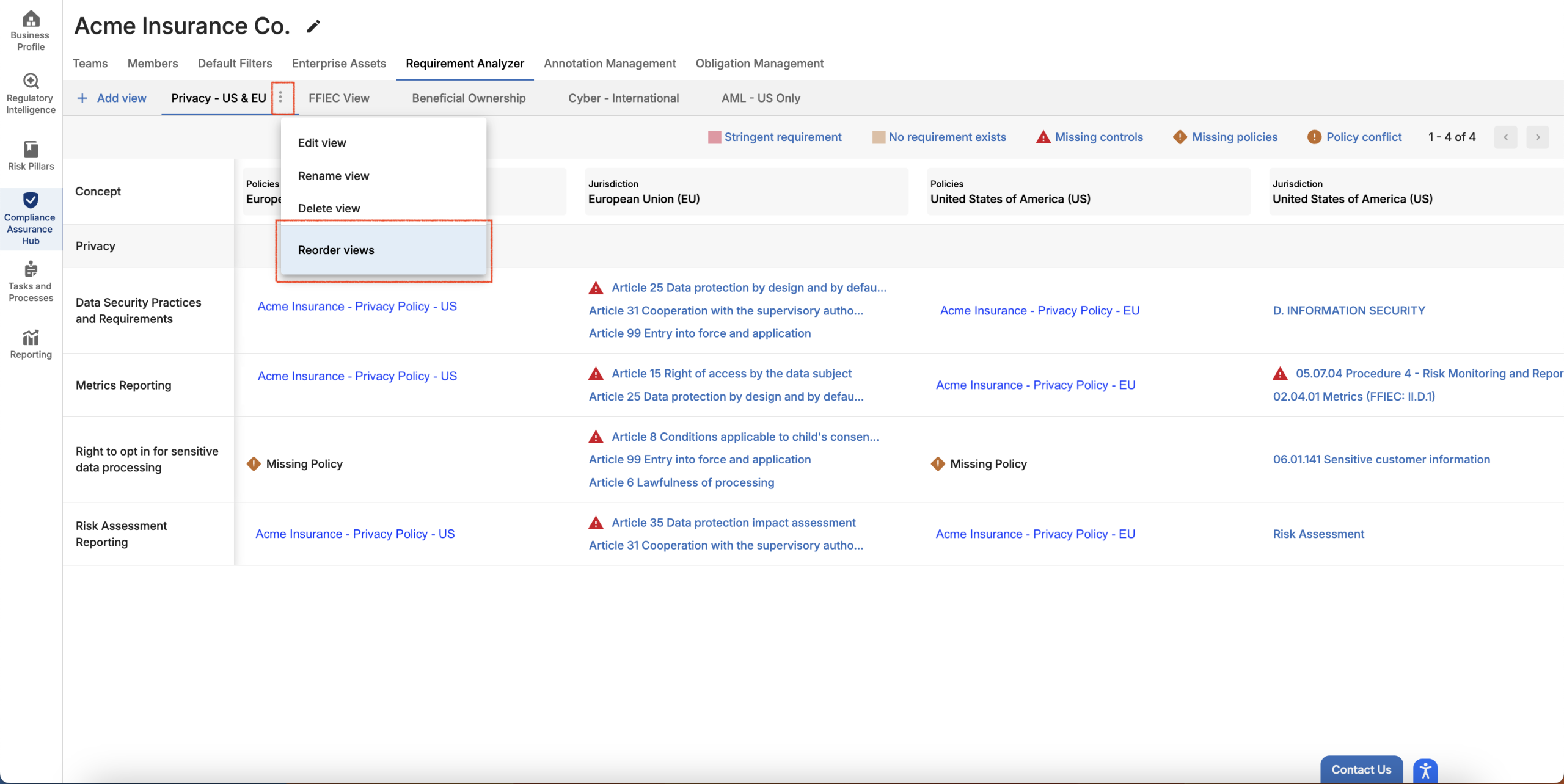The height and width of the screenshot is (784, 1564).
Task: Open the Risk Assessment link in the US jurisdiction column
Action: [1318, 534]
